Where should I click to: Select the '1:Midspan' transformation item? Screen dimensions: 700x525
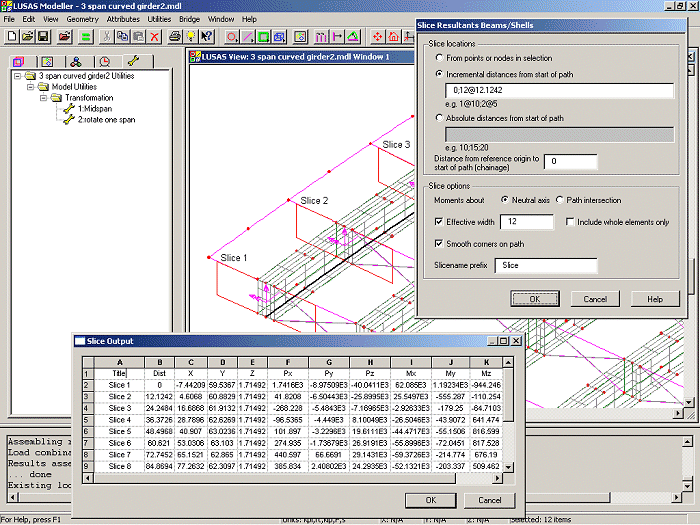pos(95,108)
